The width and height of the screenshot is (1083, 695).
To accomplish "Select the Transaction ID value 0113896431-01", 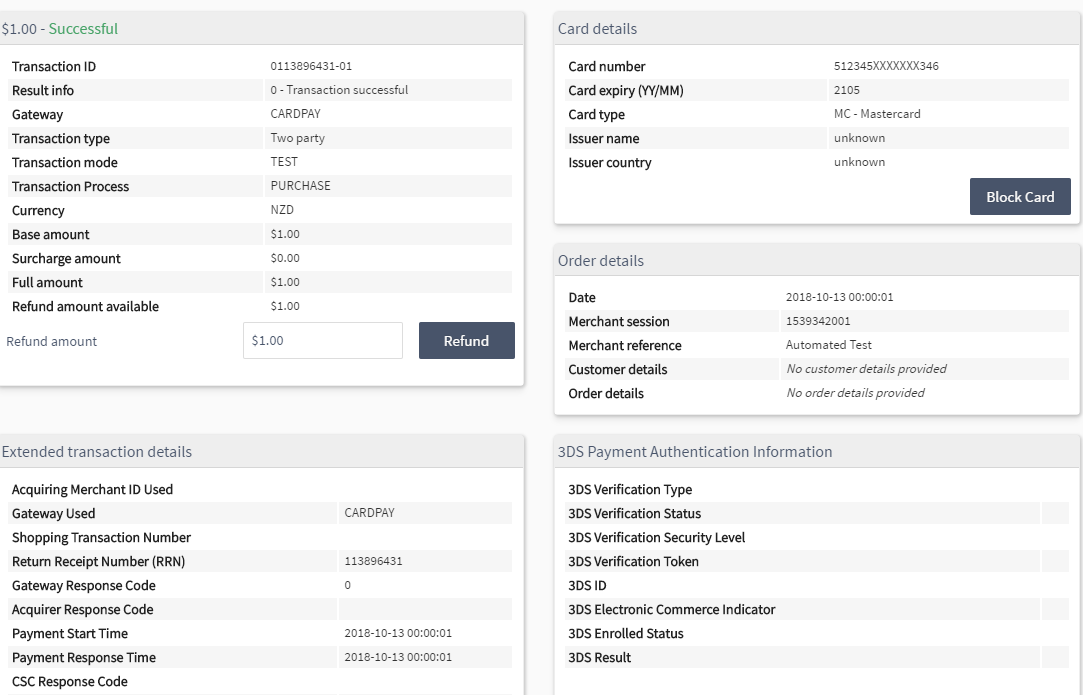I will click(x=311, y=66).
